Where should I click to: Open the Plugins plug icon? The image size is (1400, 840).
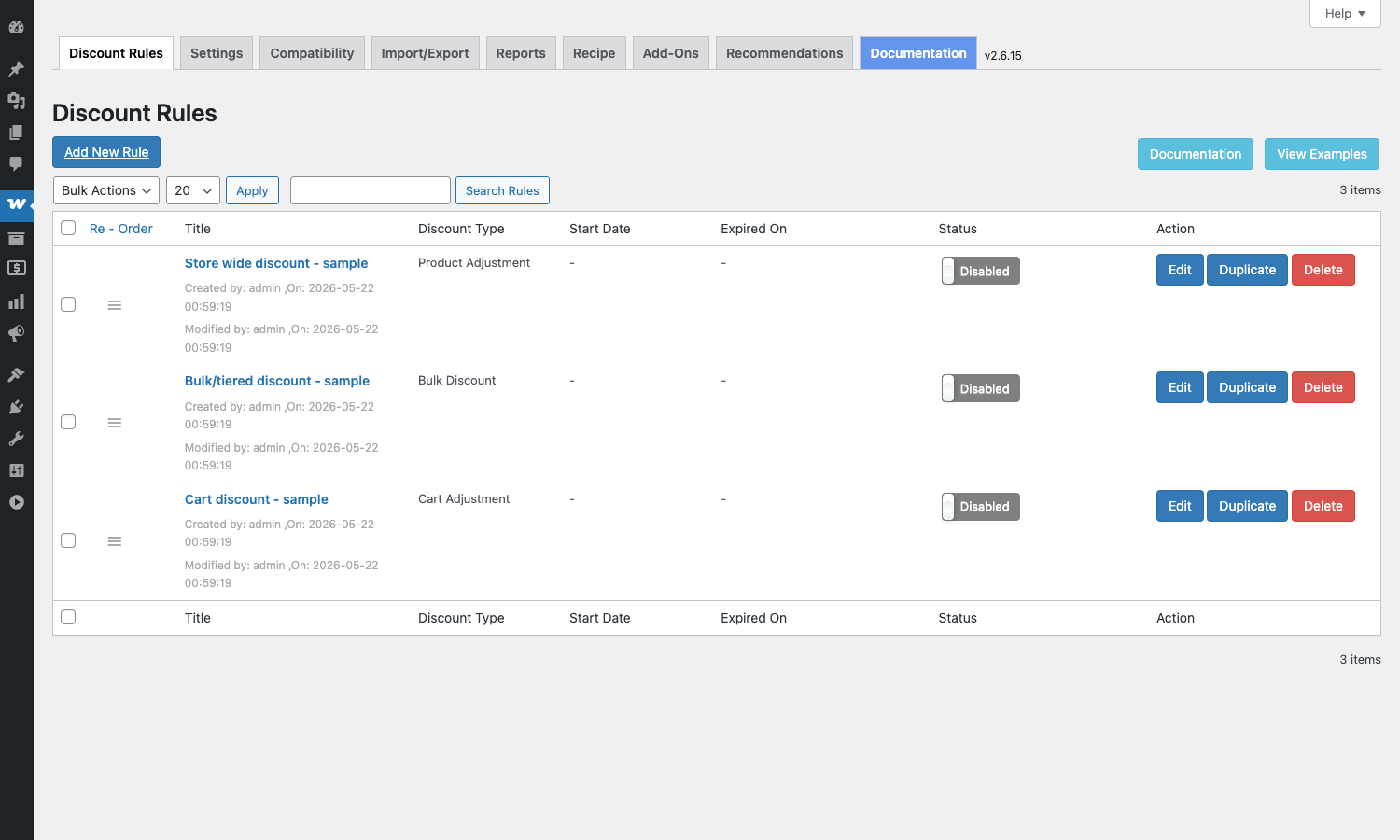pos(16,407)
